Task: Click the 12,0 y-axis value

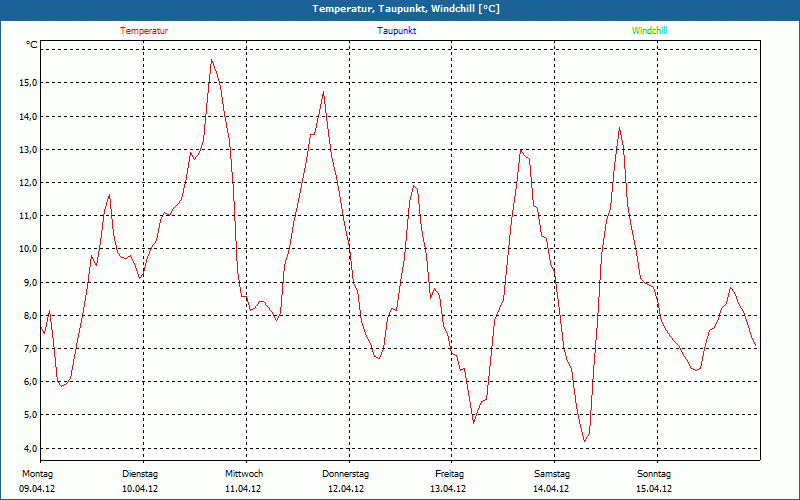Action: tap(27, 183)
